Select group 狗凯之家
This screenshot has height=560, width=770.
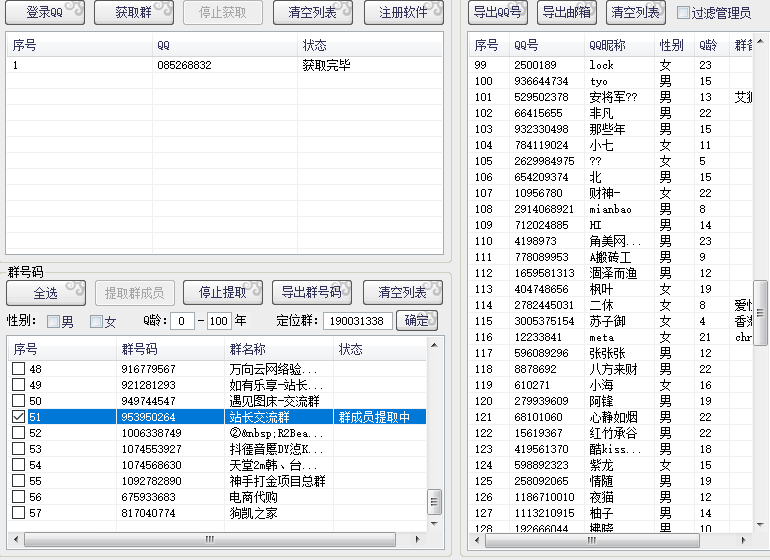(x=253, y=513)
